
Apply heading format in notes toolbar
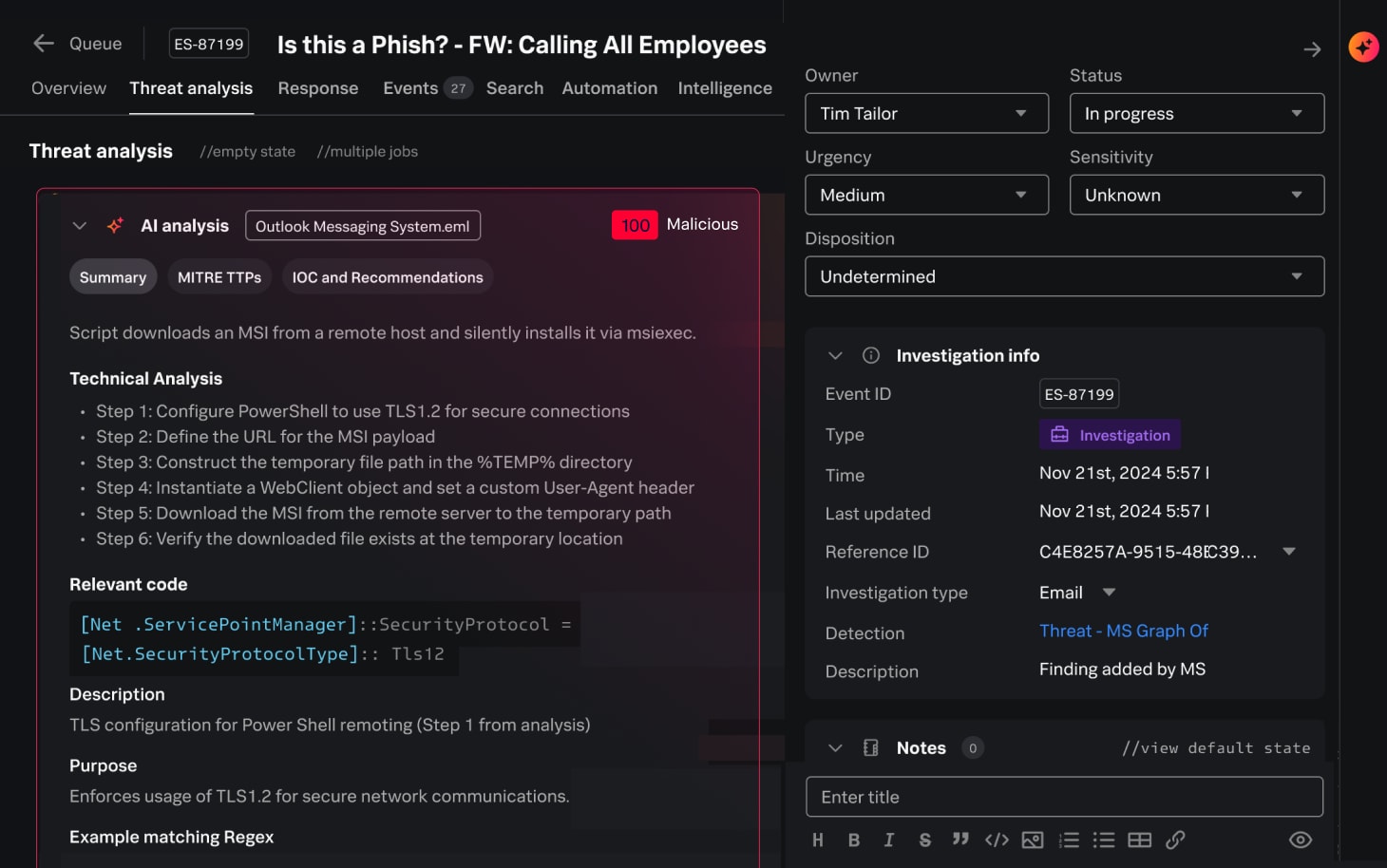pyautogui.click(x=818, y=840)
